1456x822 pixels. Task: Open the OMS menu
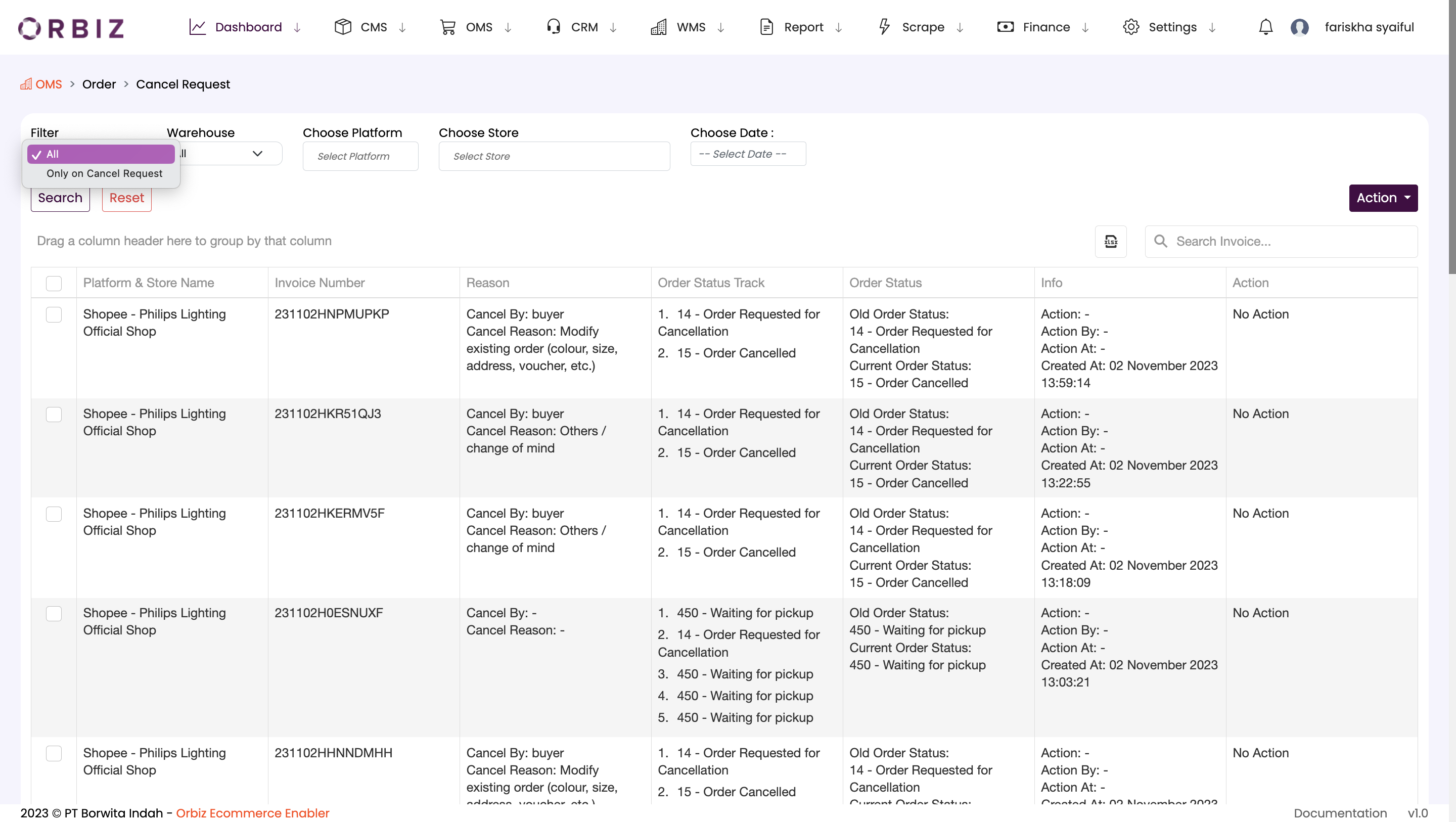(479, 27)
